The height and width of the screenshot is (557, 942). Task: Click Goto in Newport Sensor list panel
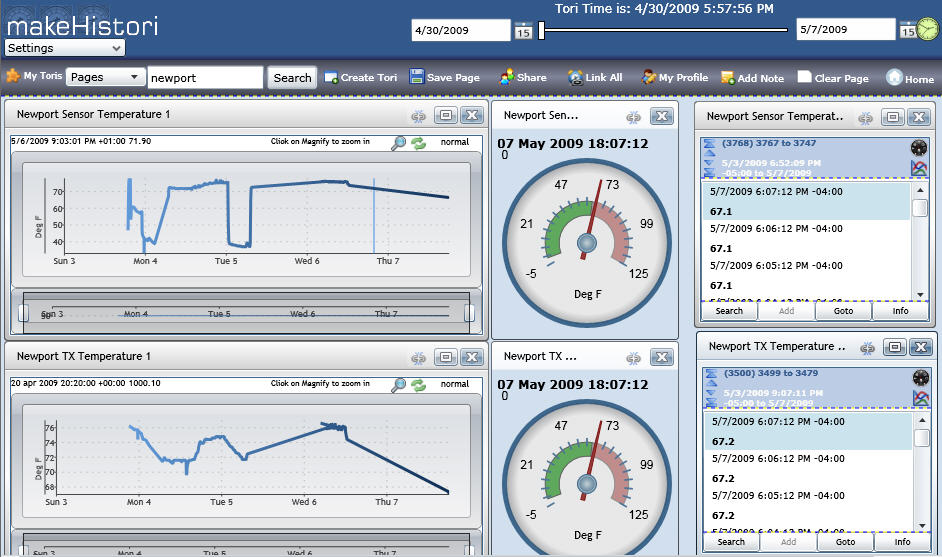[x=843, y=311]
